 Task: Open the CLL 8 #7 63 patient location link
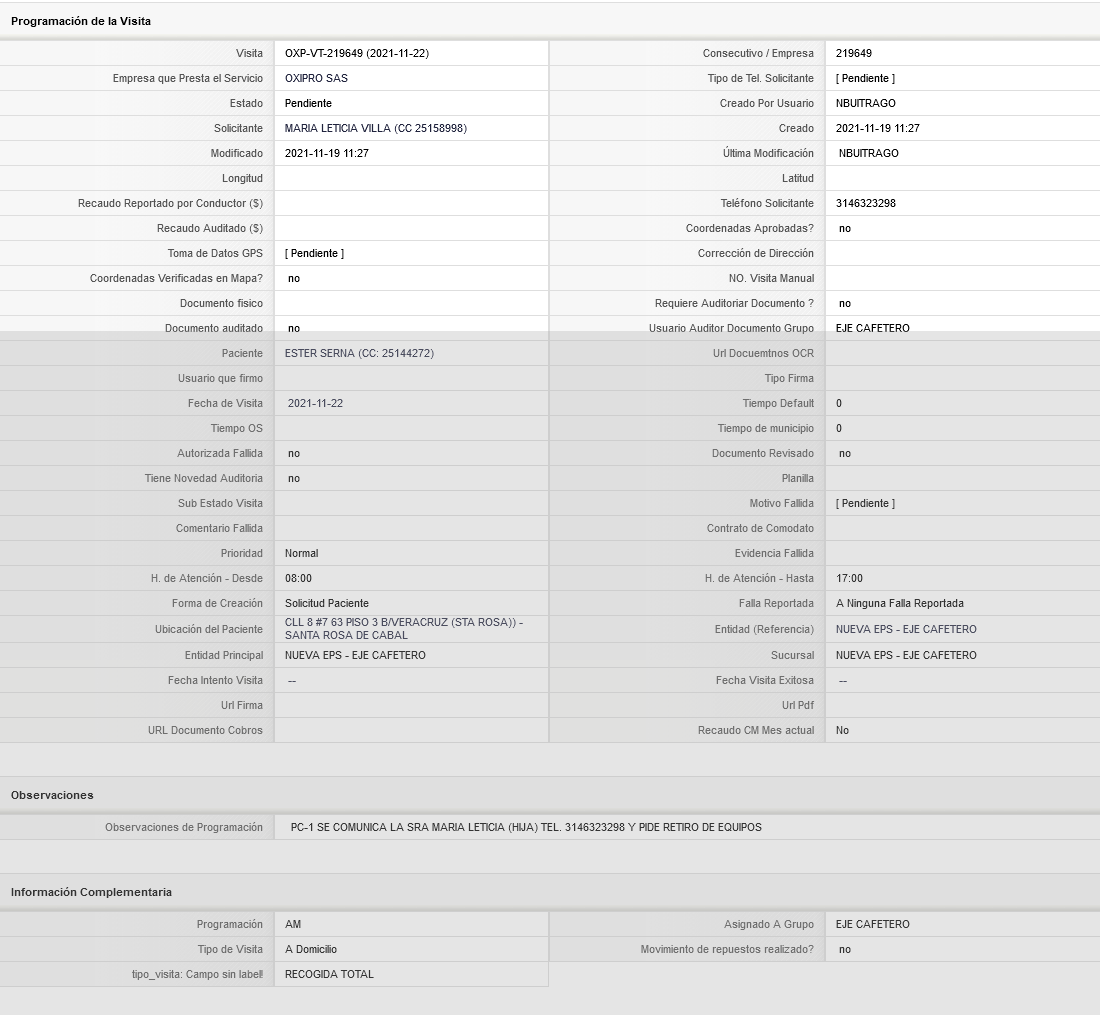[404, 629]
